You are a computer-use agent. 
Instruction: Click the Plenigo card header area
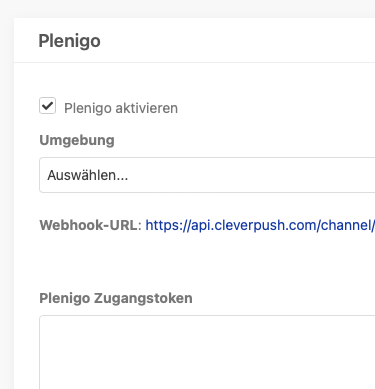pyautogui.click(x=194, y=40)
